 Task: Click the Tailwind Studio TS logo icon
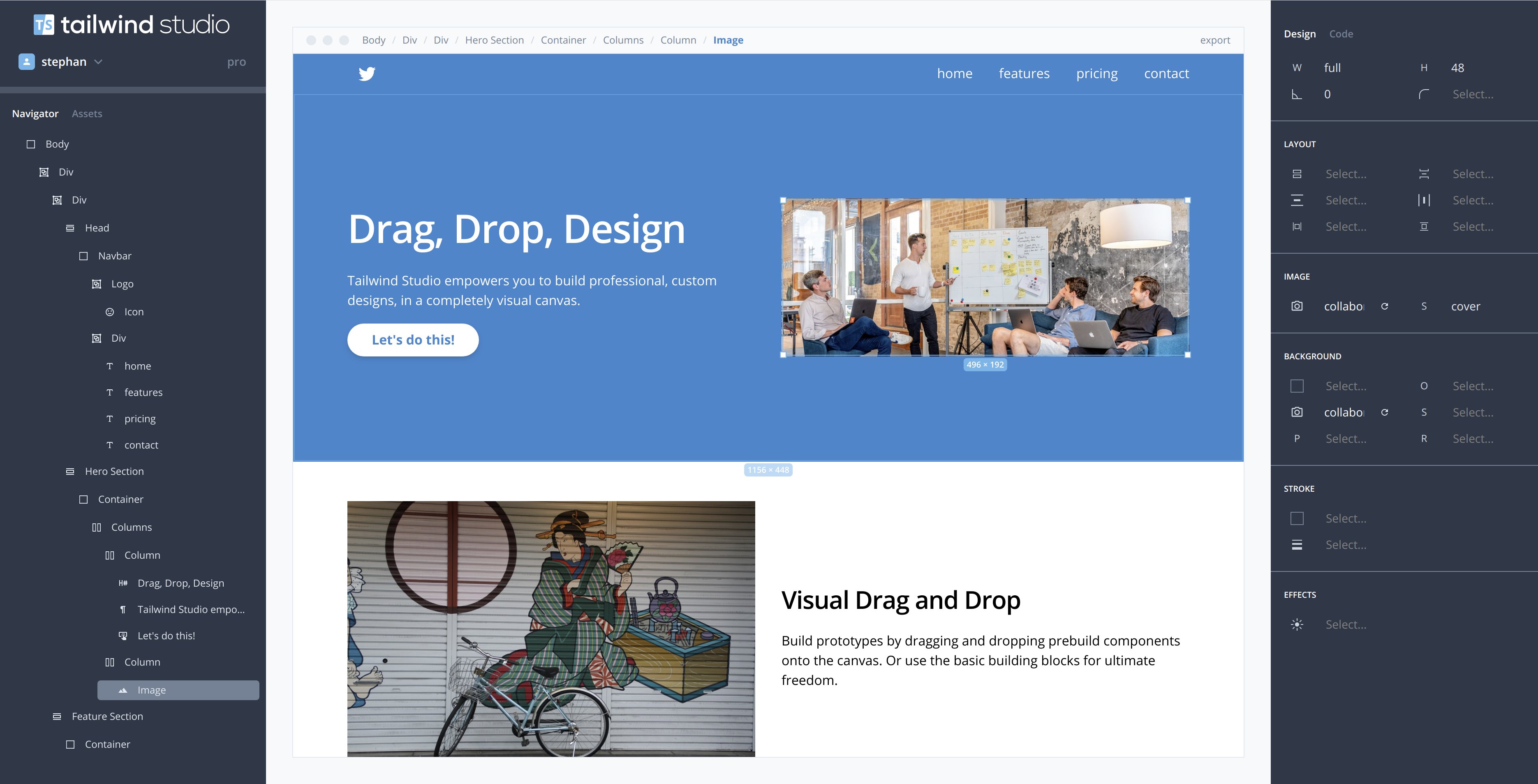[x=44, y=25]
